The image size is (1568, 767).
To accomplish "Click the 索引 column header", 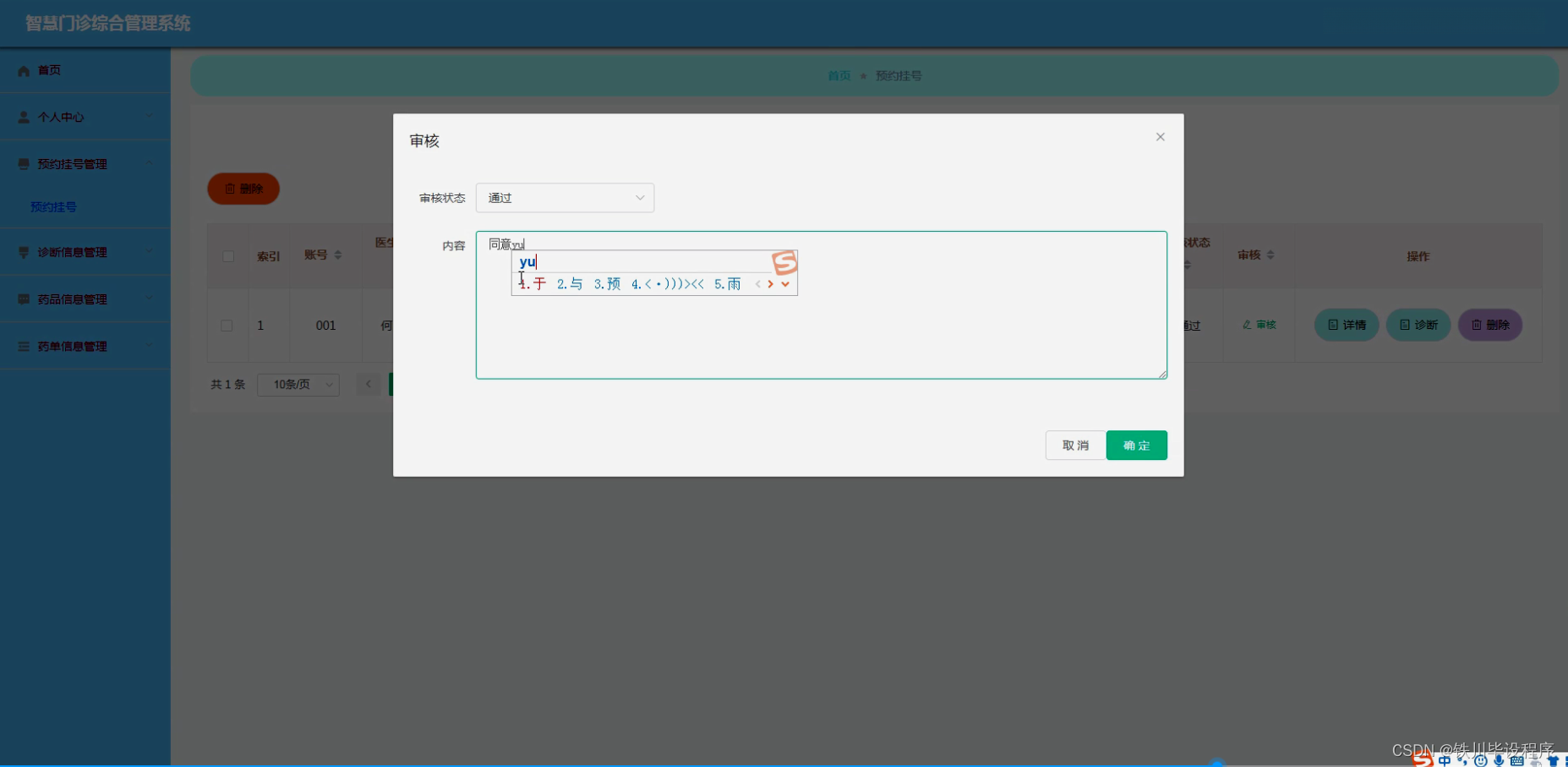I will click(269, 256).
